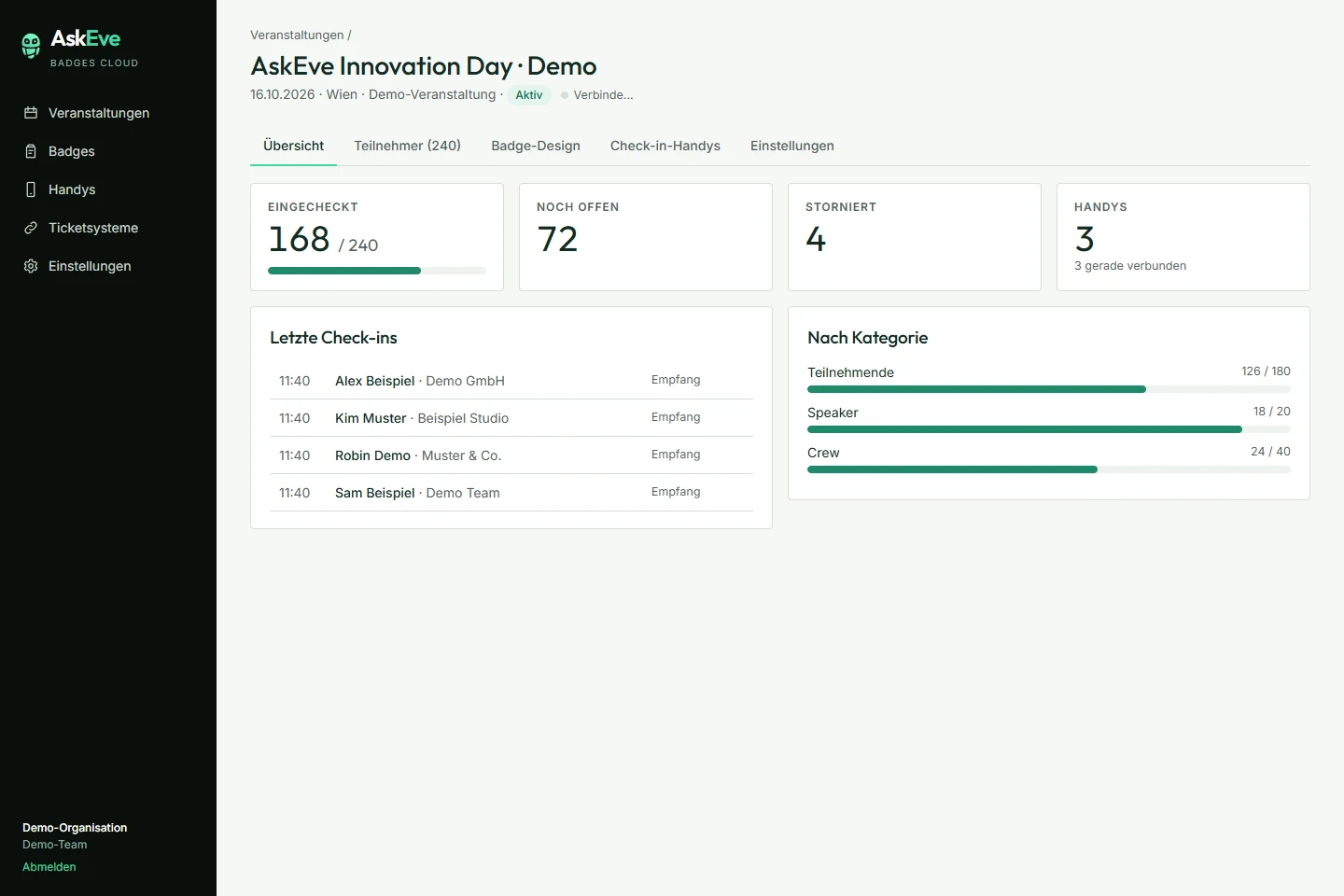
Task: Select the Übersicht tab
Action: coord(293,146)
